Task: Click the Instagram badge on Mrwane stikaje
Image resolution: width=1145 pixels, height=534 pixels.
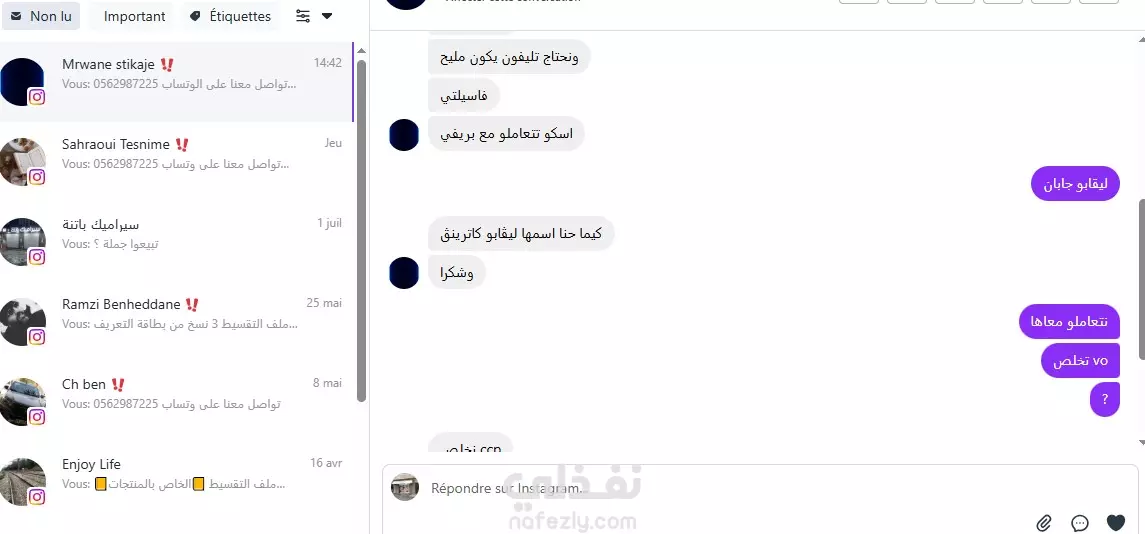Action: [x=37, y=96]
